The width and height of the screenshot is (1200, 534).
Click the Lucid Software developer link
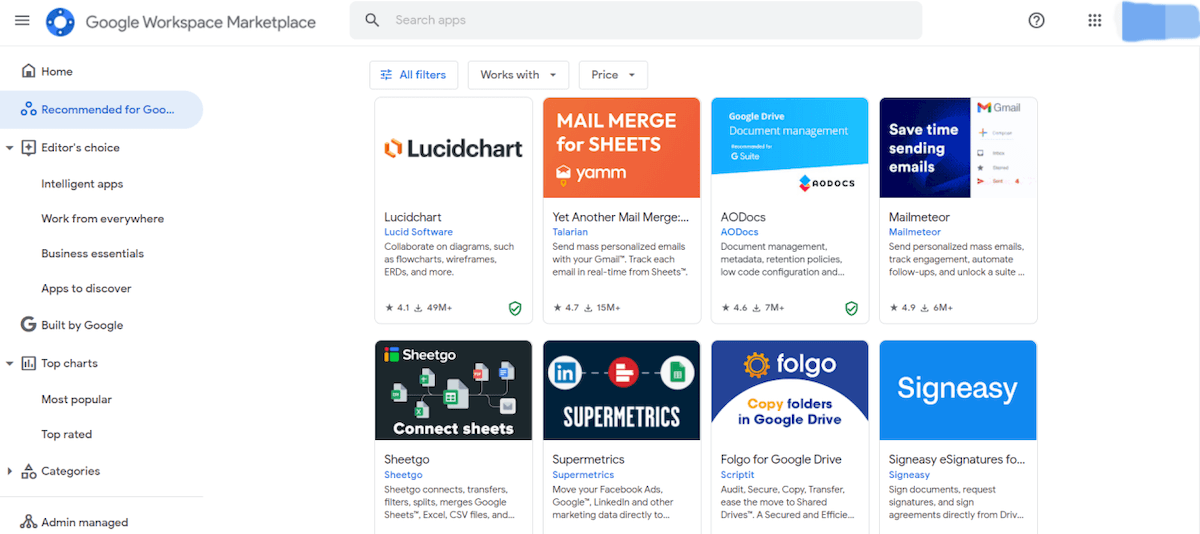(418, 232)
